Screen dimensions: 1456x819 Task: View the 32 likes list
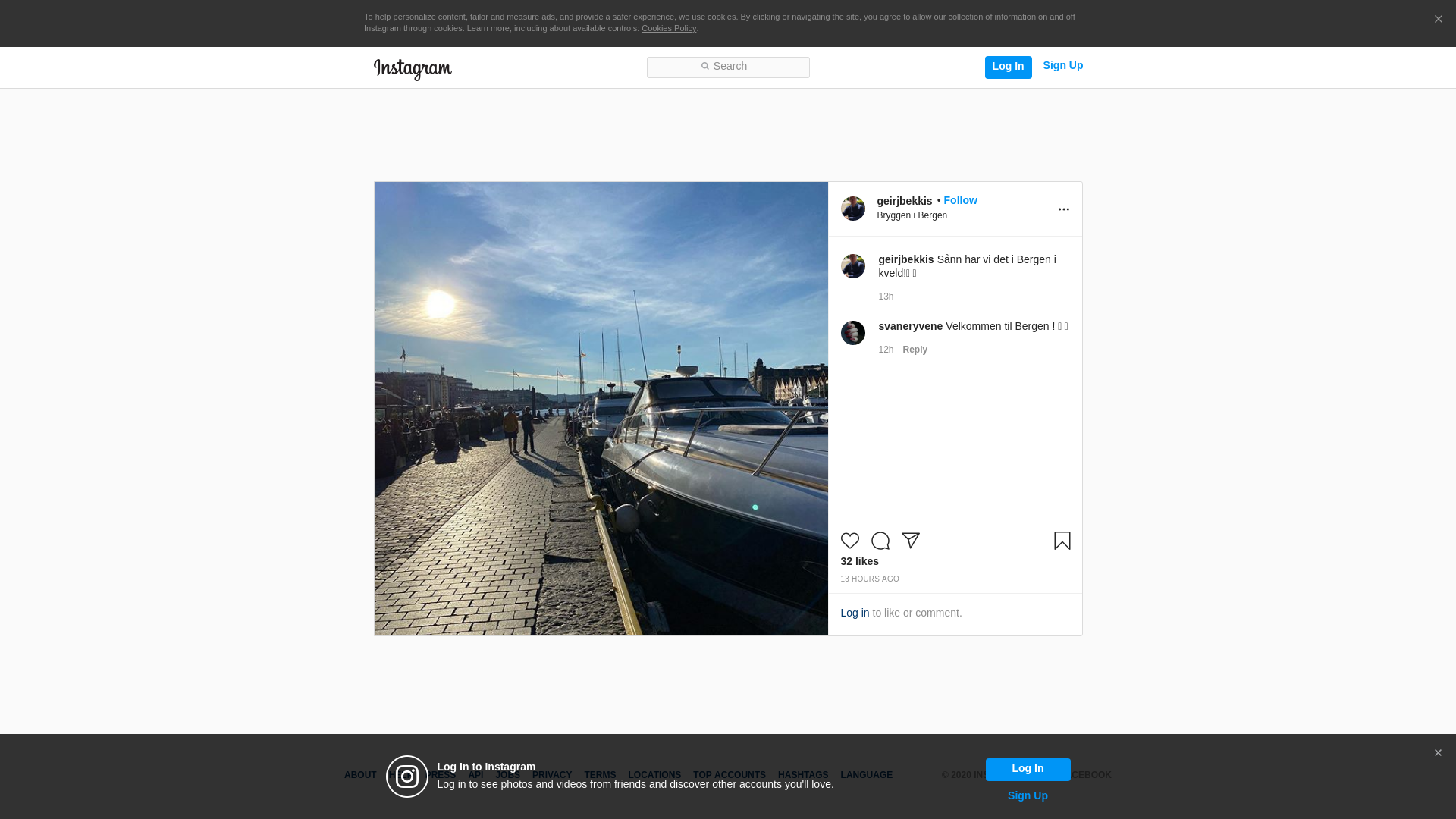[x=859, y=561]
